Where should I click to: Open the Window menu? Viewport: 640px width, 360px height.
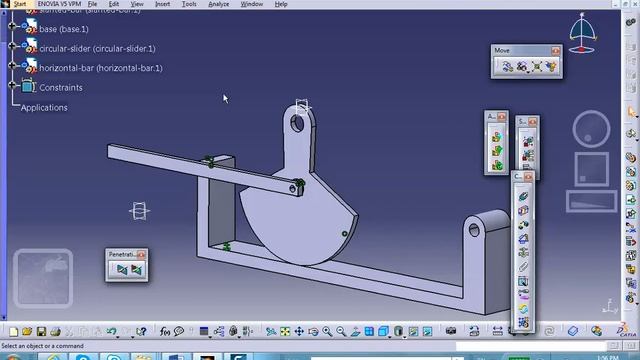coord(252,4)
